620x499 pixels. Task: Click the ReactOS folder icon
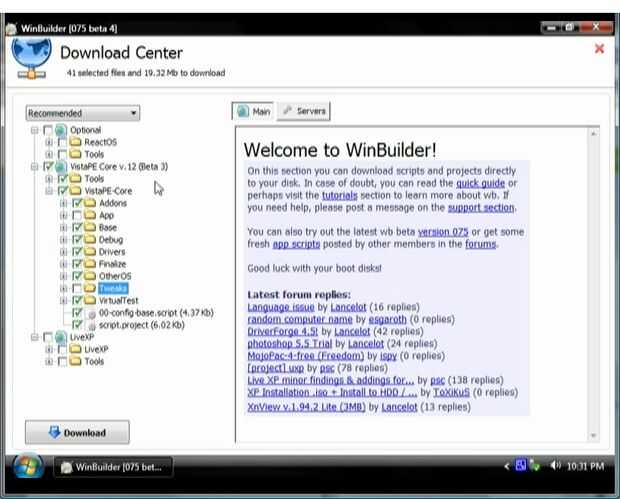(75, 142)
